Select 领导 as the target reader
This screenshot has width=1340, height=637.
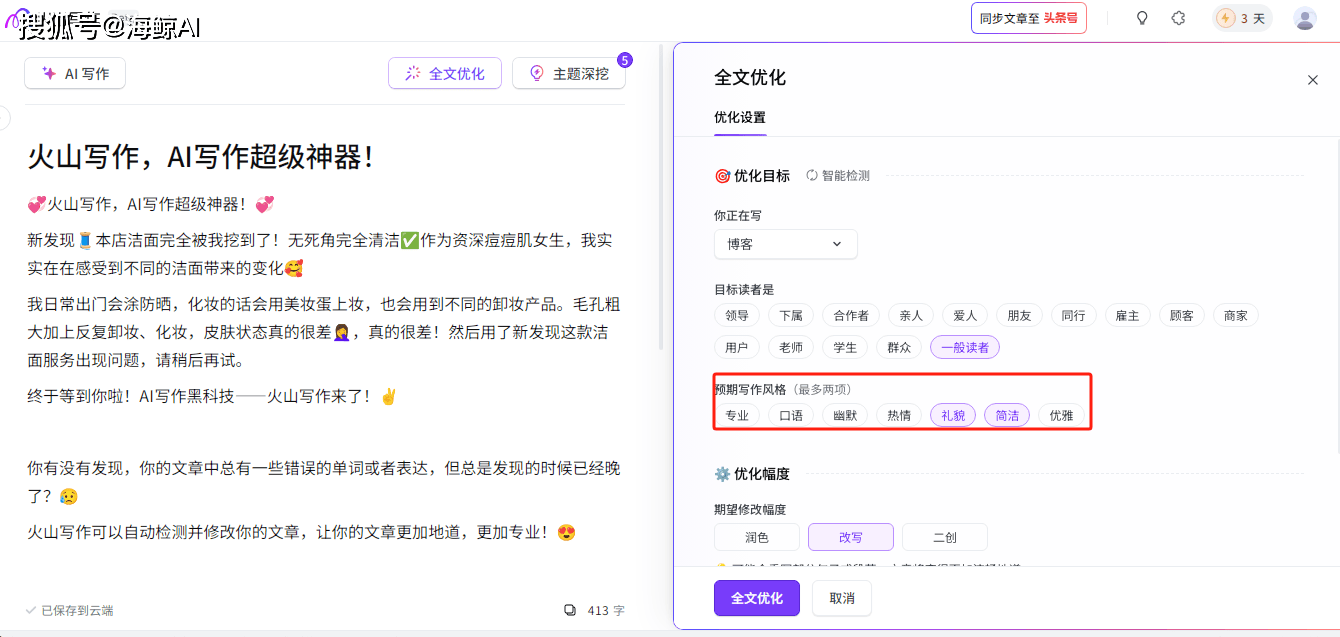point(737,315)
